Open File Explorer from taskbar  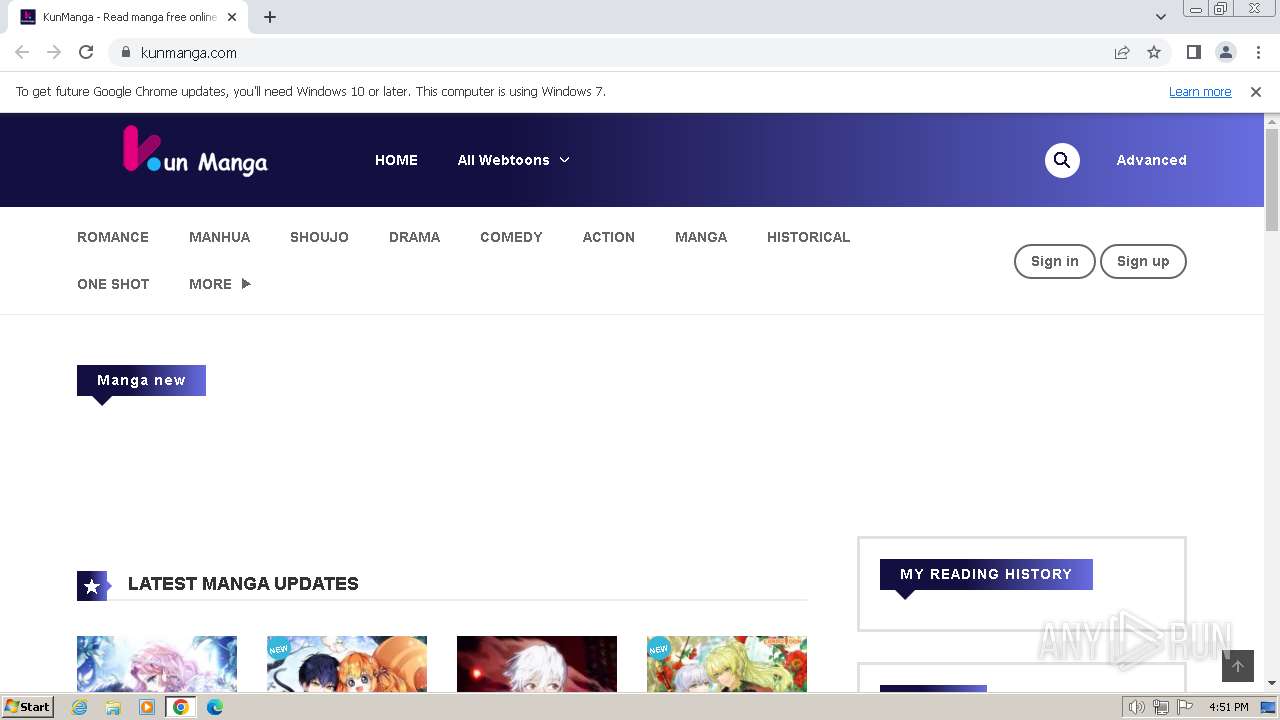pyautogui.click(x=113, y=707)
